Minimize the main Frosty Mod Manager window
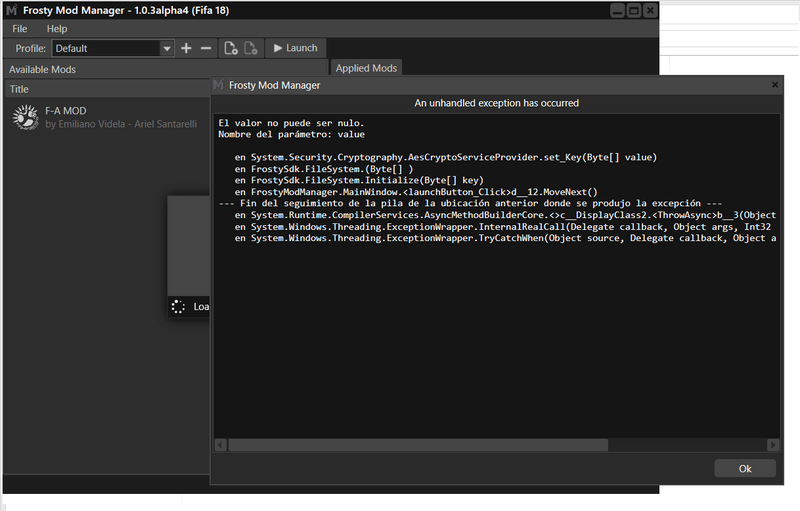 [617, 11]
